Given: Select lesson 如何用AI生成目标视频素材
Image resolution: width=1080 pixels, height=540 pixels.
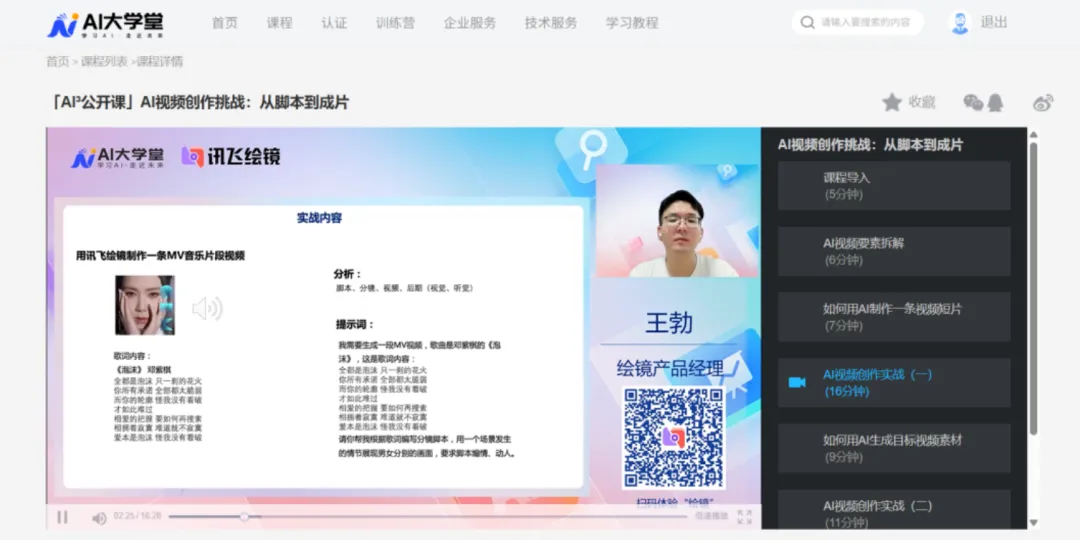Looking at the screenshot, I should pos(894,448).
